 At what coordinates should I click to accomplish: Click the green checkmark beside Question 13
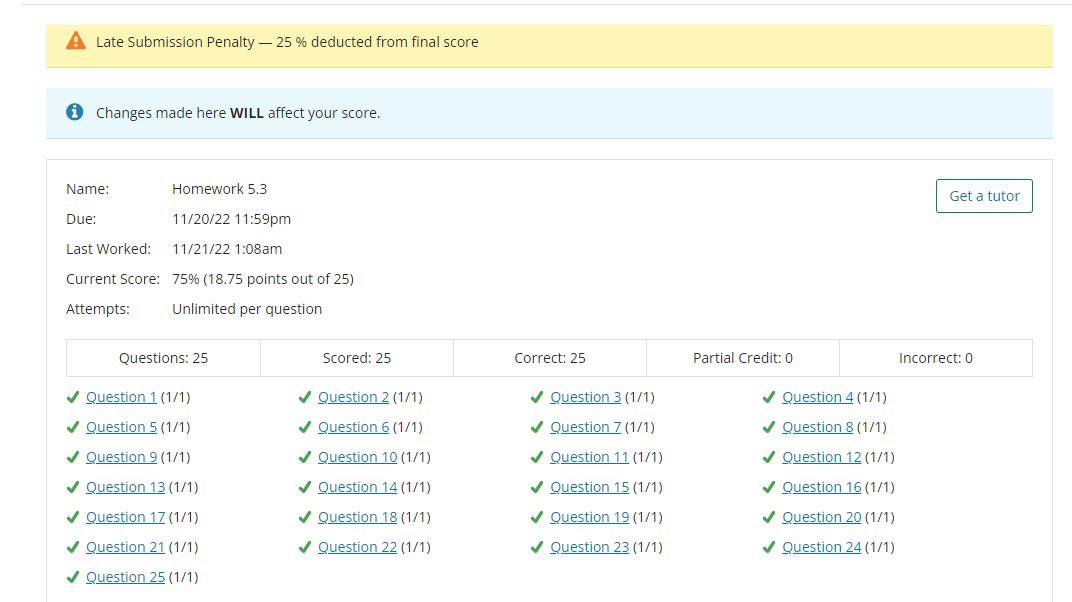click(x=72, y=487)
